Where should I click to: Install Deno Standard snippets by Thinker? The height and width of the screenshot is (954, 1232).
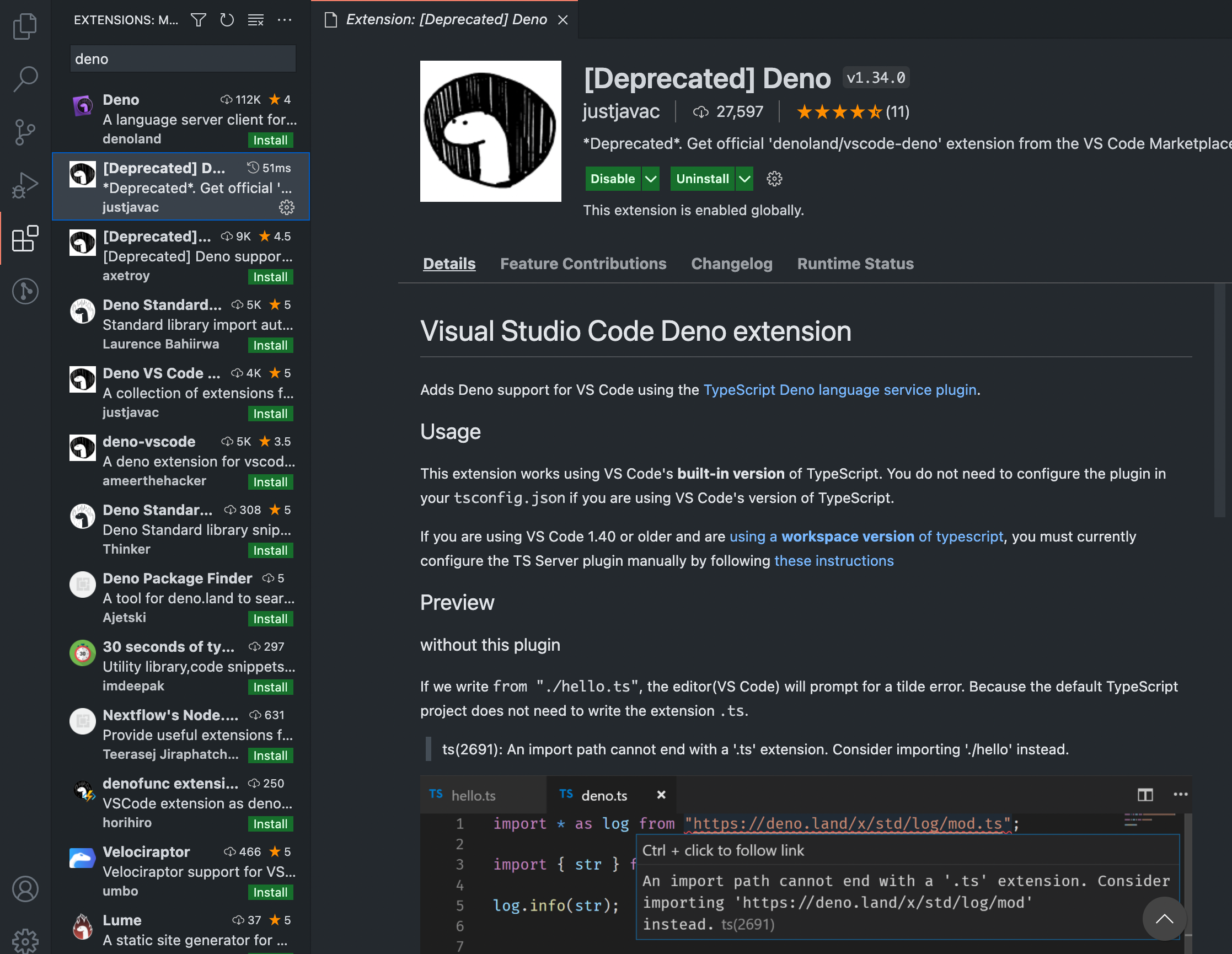(x=270, y=550)
